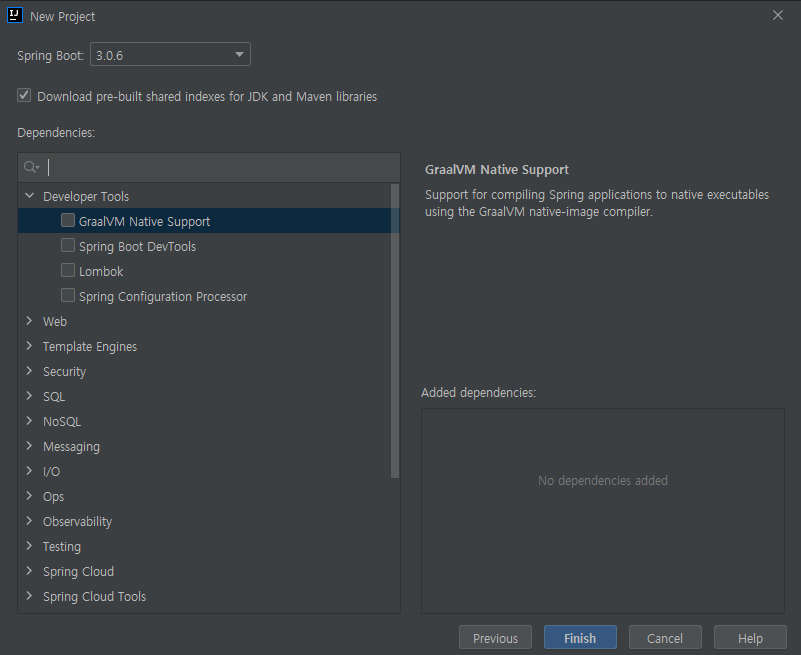Check Spring Boot DevTools dependency

(68, 245)
